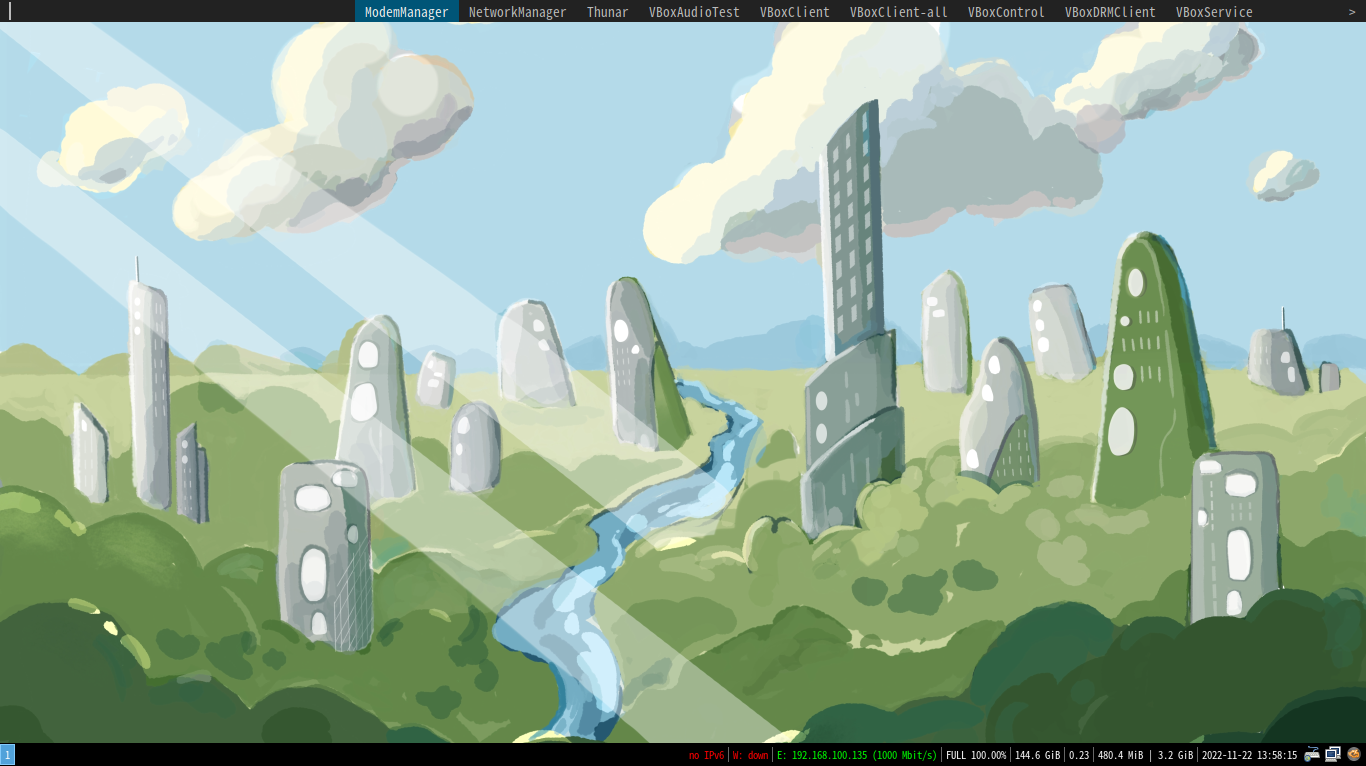The width and height of the screenshot is (1366, 766).
Task: Select ModemManager in the dmenu list
Action: click(x=406, y=12)
